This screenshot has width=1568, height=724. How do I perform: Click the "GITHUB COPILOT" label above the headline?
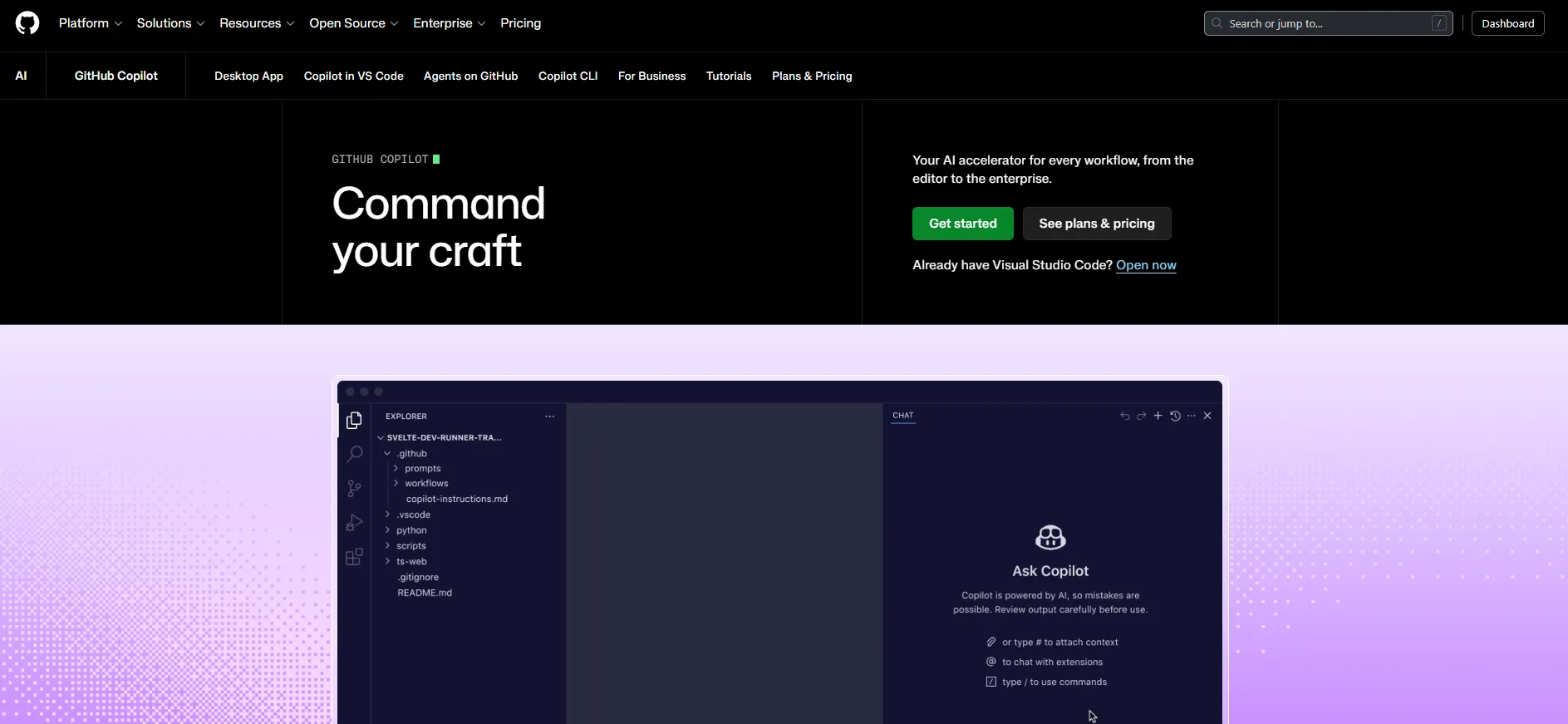pyautogui.click(x=380, y=159)
